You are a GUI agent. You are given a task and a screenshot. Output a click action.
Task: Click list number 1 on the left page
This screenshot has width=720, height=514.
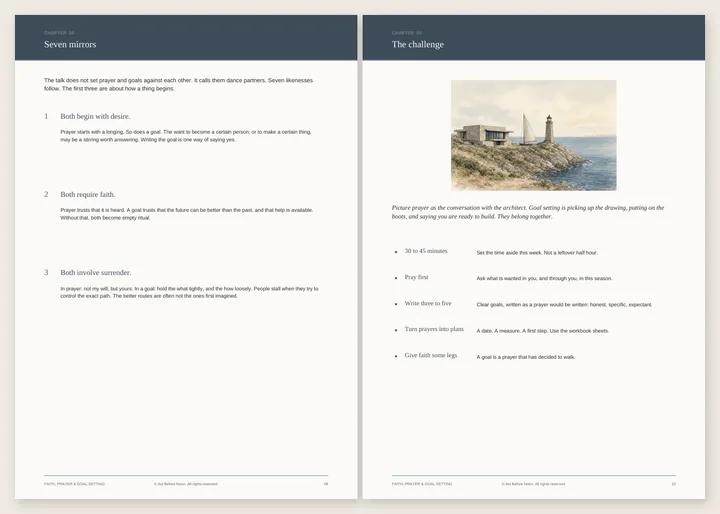(x=46, y=117)
